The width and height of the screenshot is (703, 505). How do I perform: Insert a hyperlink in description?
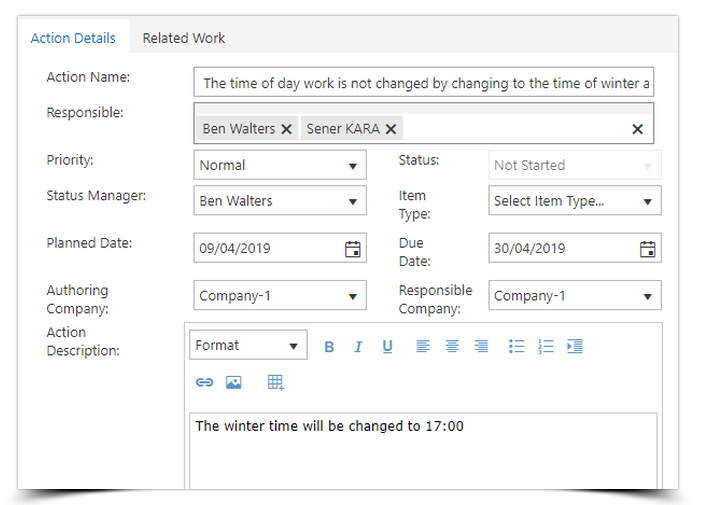point(204,382)
